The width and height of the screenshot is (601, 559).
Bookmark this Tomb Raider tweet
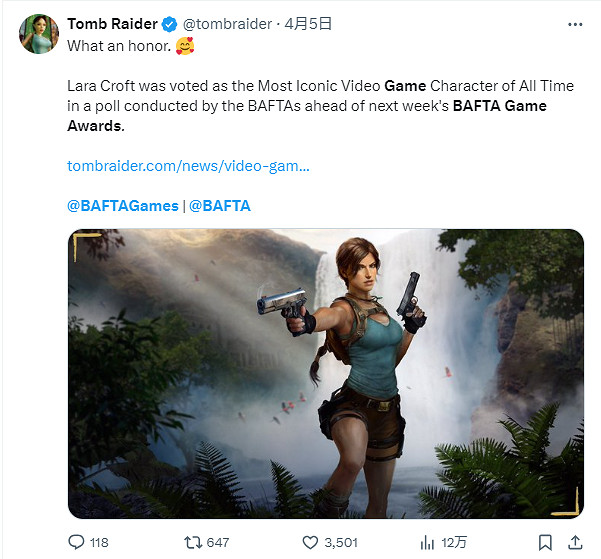543,542
